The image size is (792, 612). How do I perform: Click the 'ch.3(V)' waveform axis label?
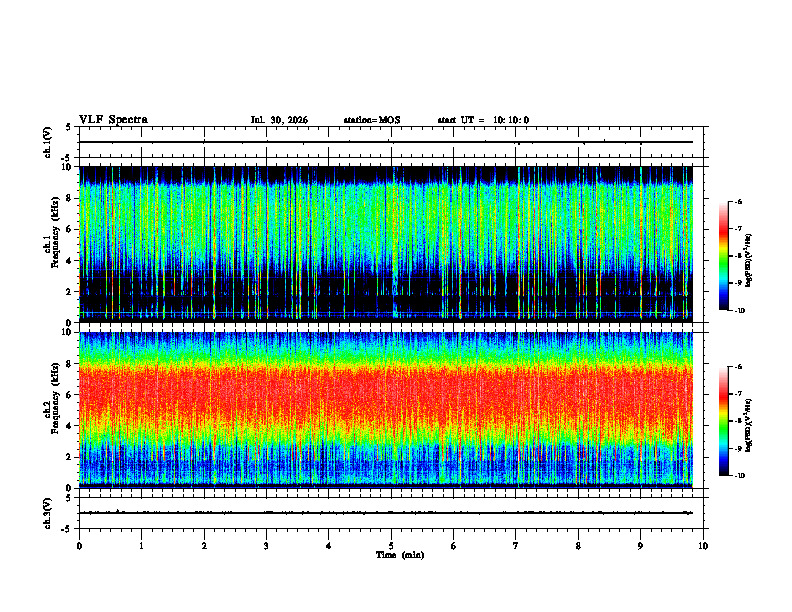pos(47,513)
